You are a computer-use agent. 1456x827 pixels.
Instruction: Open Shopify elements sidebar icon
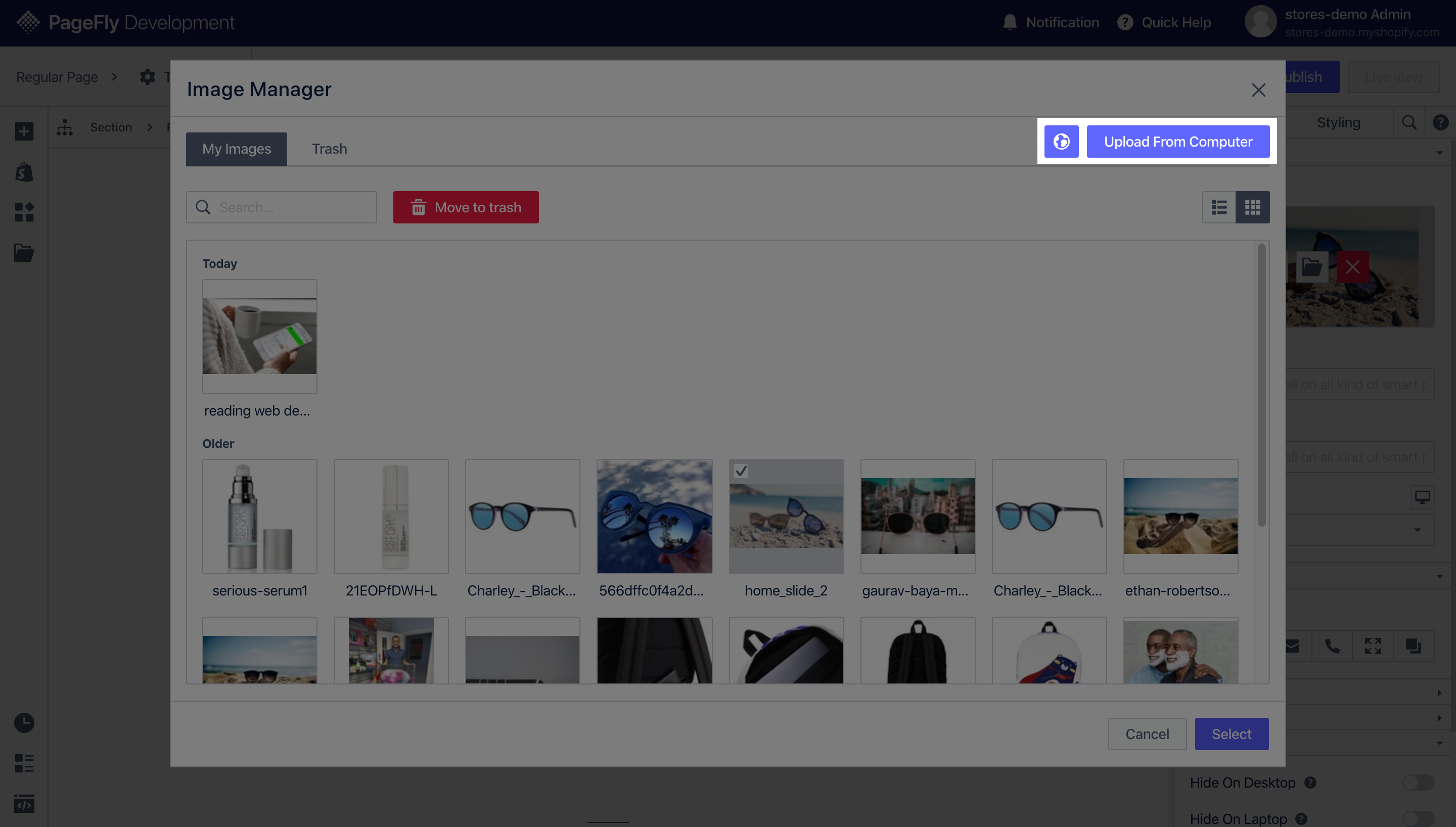[x=24, y=172]
